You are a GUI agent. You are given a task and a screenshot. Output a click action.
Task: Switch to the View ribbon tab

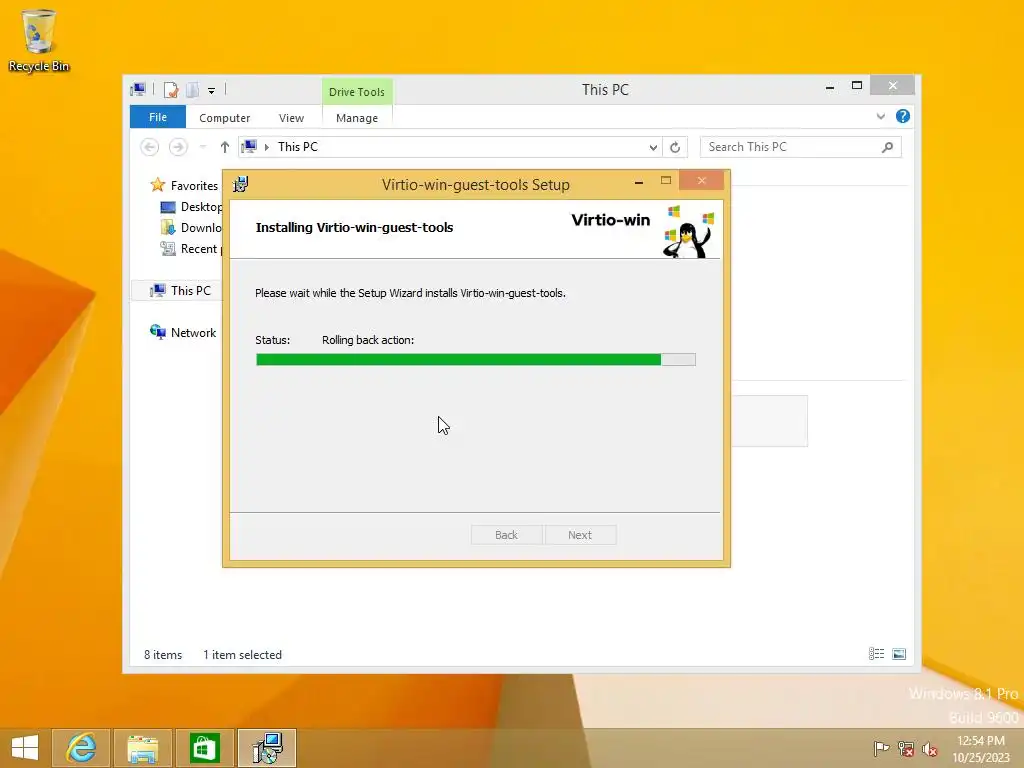pos(291,118)
